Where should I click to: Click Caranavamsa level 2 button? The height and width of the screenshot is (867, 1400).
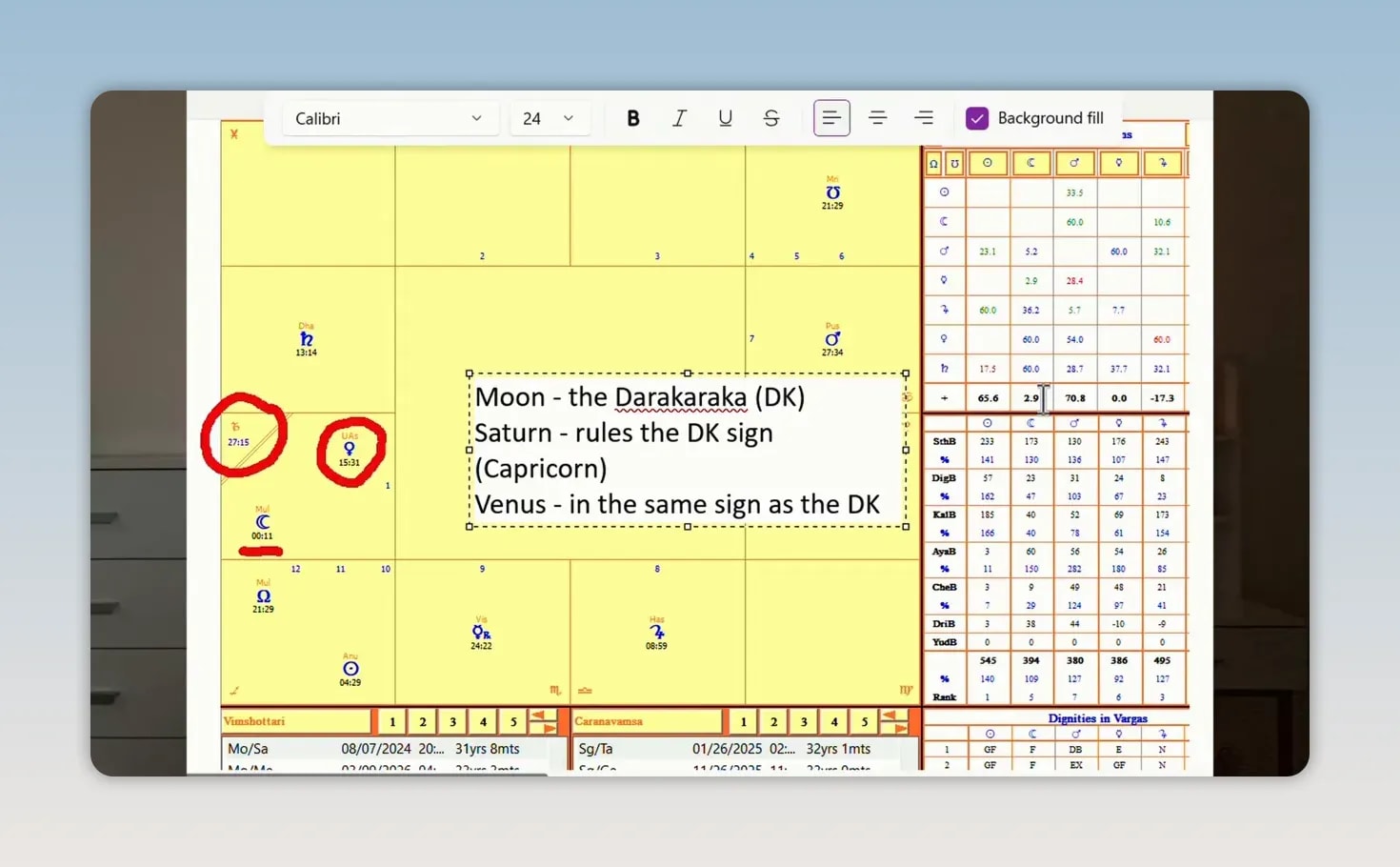tap(774, 722)
